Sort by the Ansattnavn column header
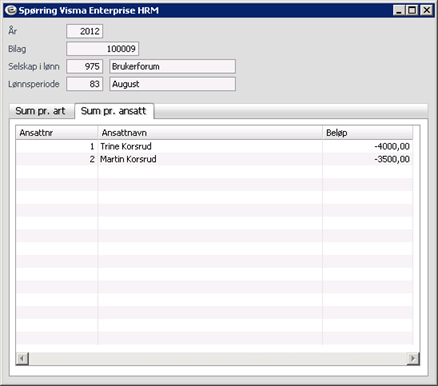This screenshot has width=438, height=386. pos(210,133)
